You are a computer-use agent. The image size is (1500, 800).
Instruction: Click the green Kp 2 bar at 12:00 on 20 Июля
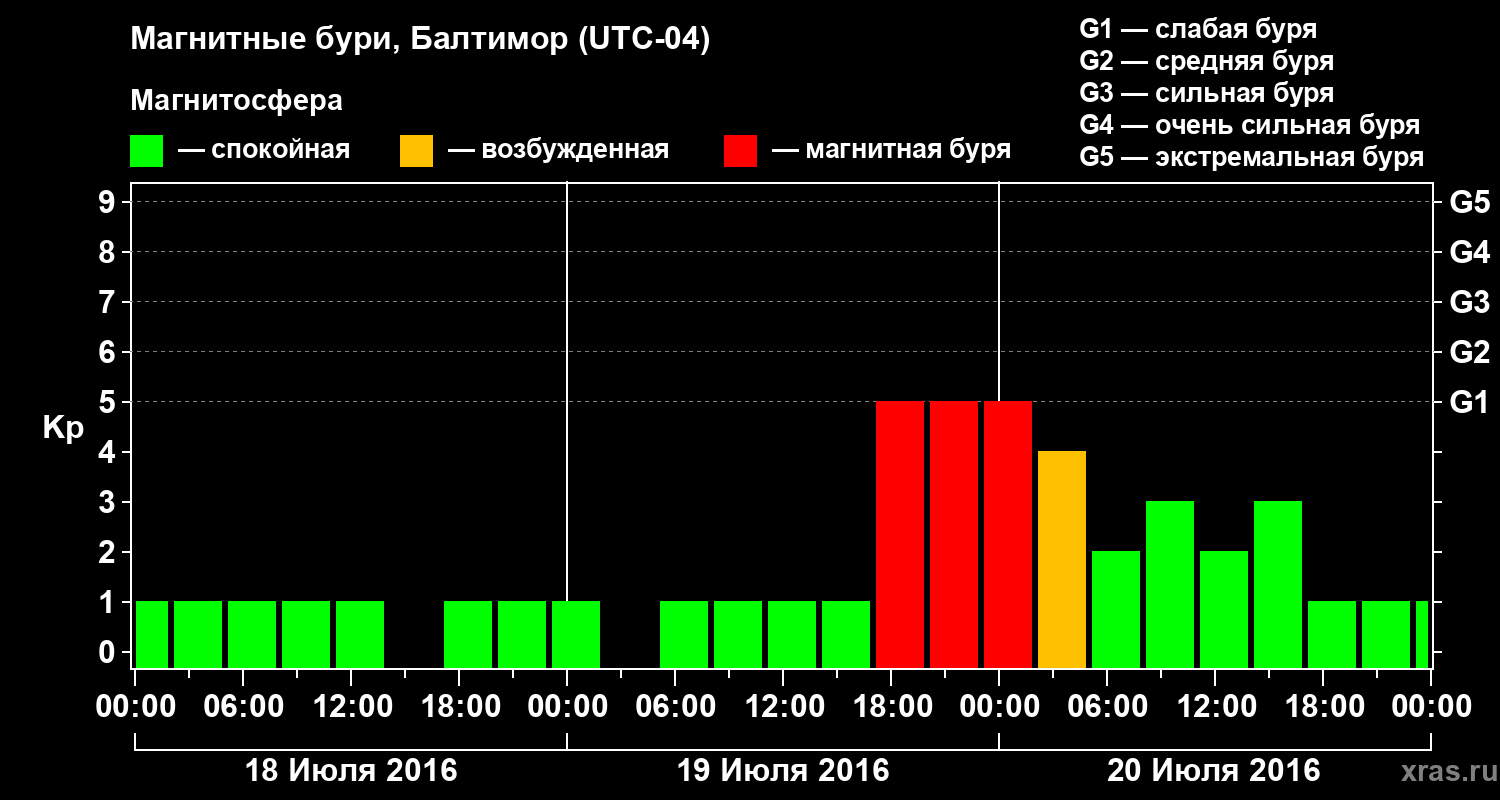pyautogui.click(x=1224, y=610)
